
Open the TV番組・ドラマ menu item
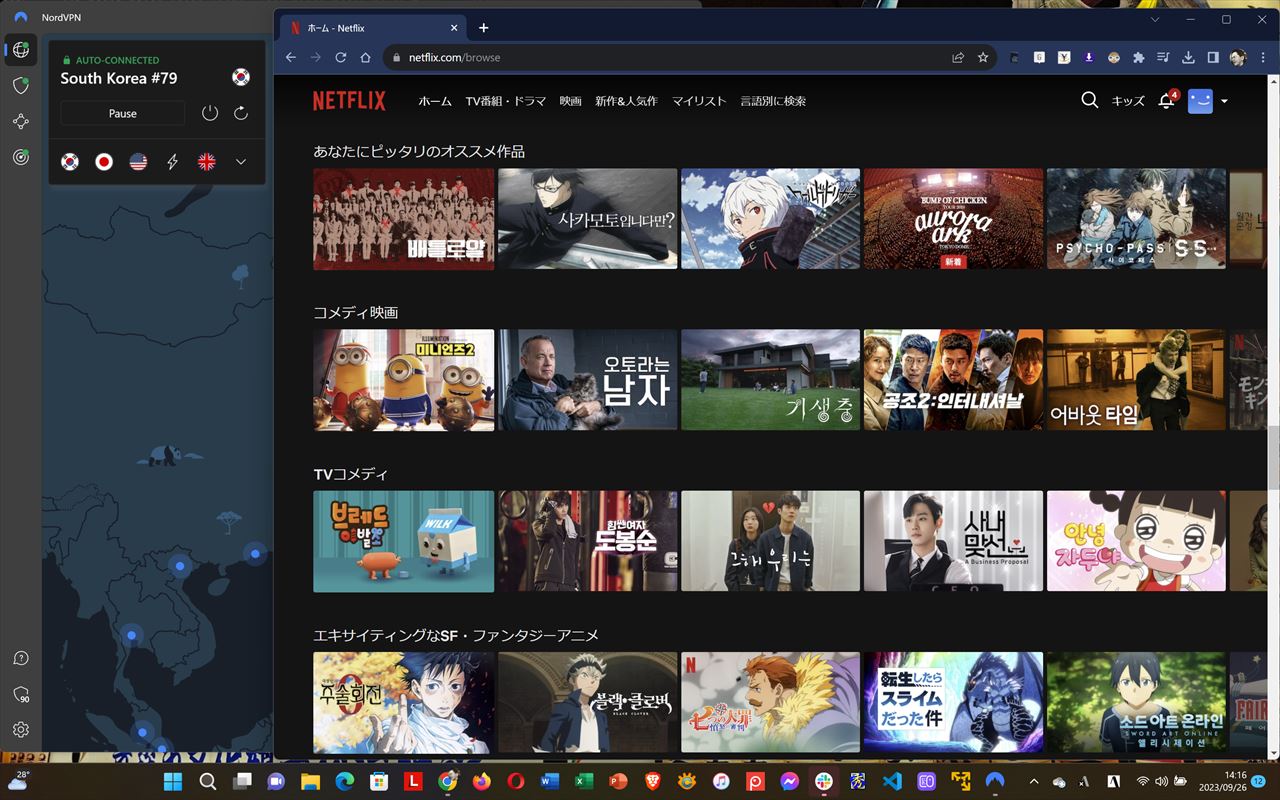tap(506, 101)
